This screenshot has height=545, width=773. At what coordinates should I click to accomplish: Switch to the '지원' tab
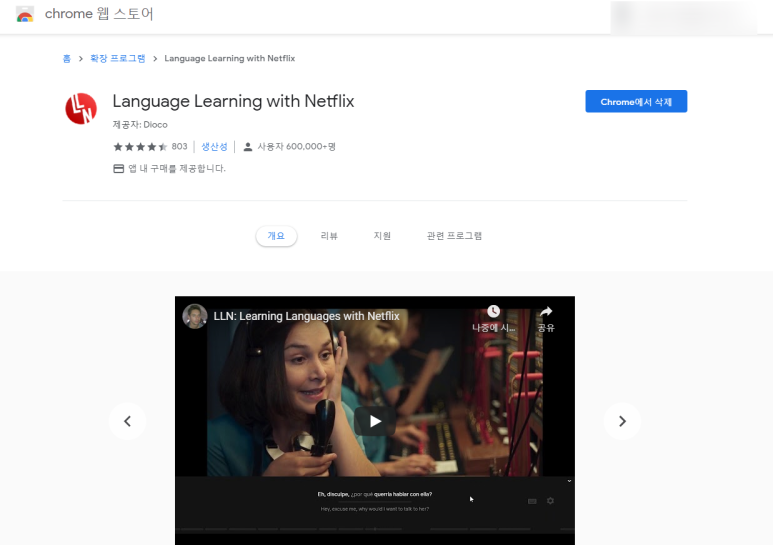(382, 236)
